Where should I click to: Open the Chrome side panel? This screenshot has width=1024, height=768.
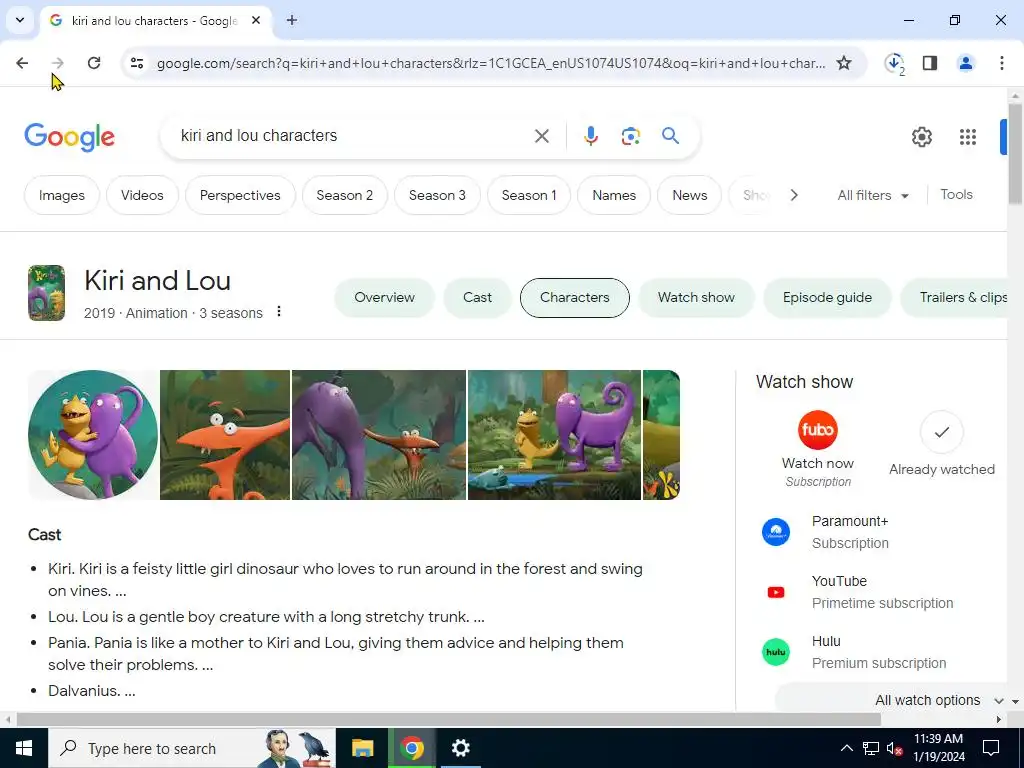930,63
